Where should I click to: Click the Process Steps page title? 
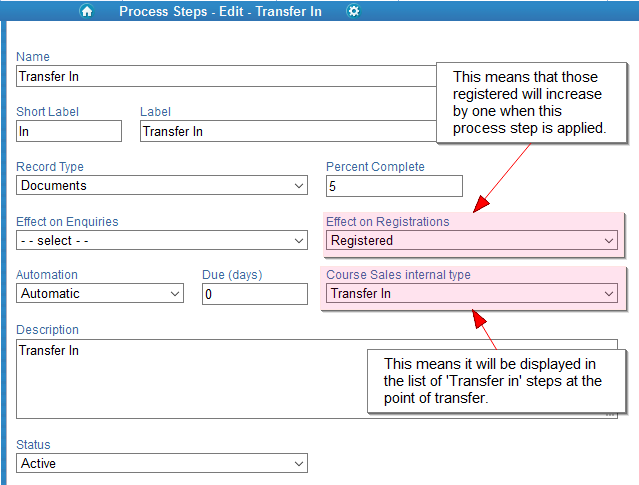220,11
